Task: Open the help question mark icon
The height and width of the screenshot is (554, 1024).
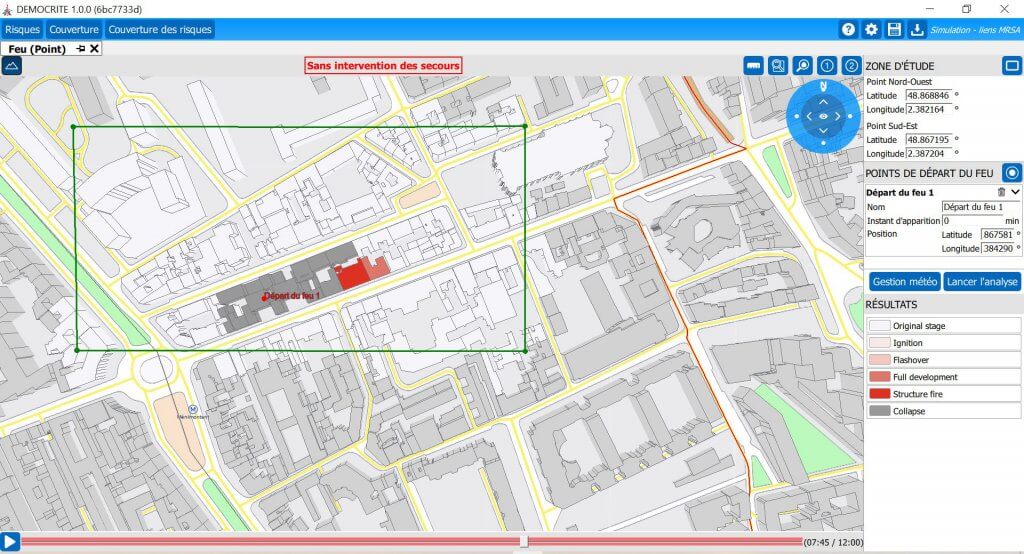Action: click(x=848, y=29)
